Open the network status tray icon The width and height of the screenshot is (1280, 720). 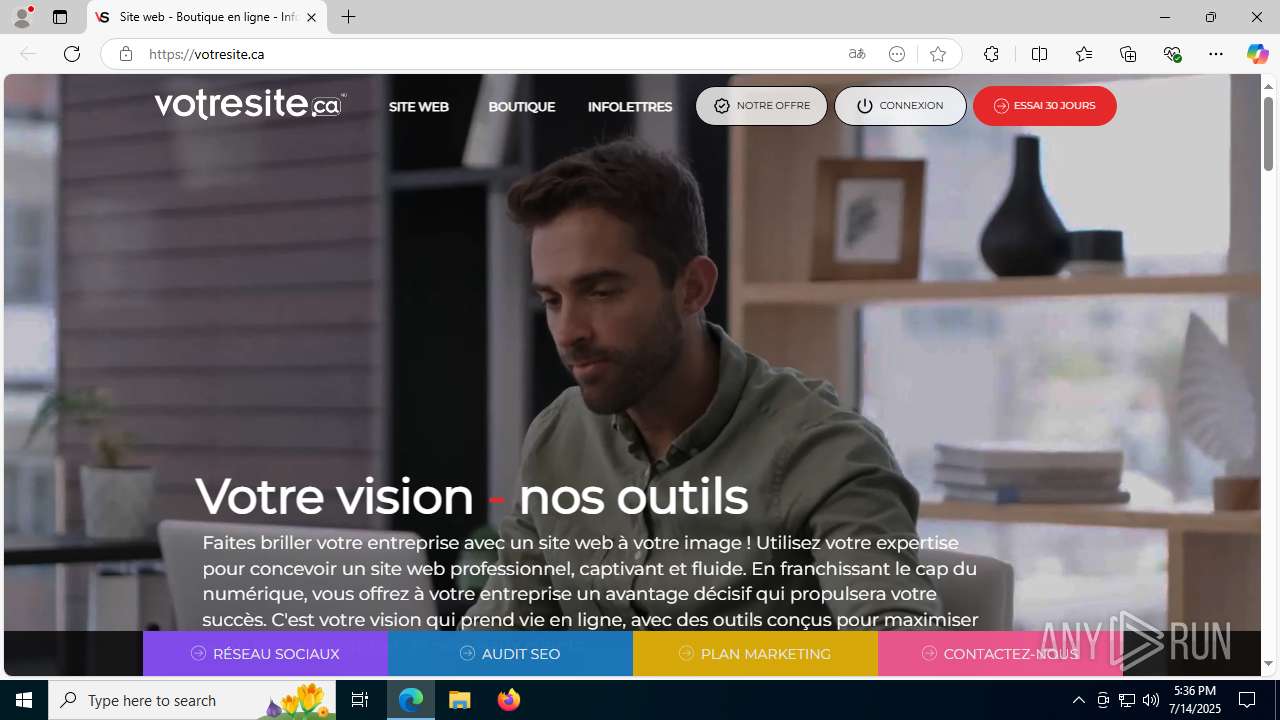pyautogui.click(x=1126, y=700)
